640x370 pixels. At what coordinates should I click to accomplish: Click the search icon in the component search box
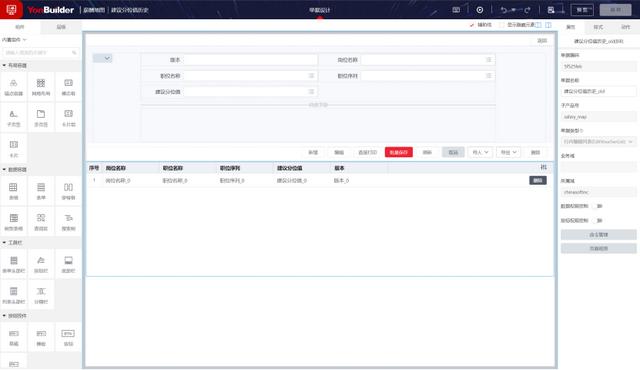[74, 53]
